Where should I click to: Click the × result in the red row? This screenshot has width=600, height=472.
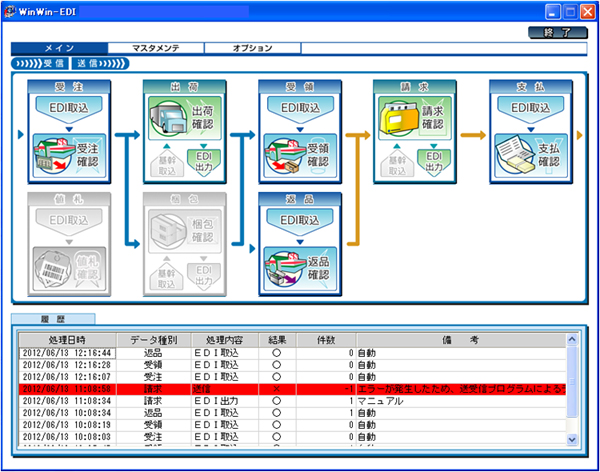point(277,389)
